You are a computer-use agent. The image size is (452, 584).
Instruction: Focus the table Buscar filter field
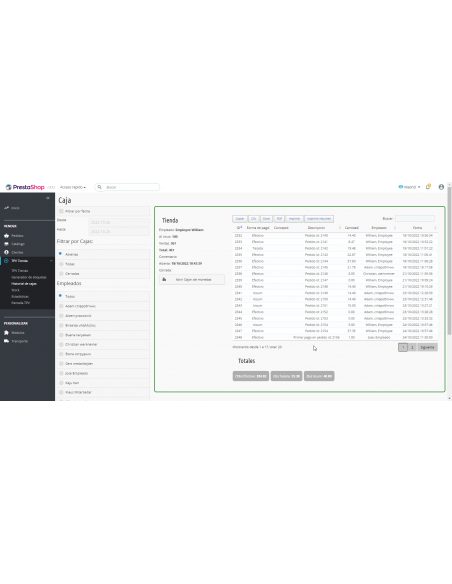point(415,219)
